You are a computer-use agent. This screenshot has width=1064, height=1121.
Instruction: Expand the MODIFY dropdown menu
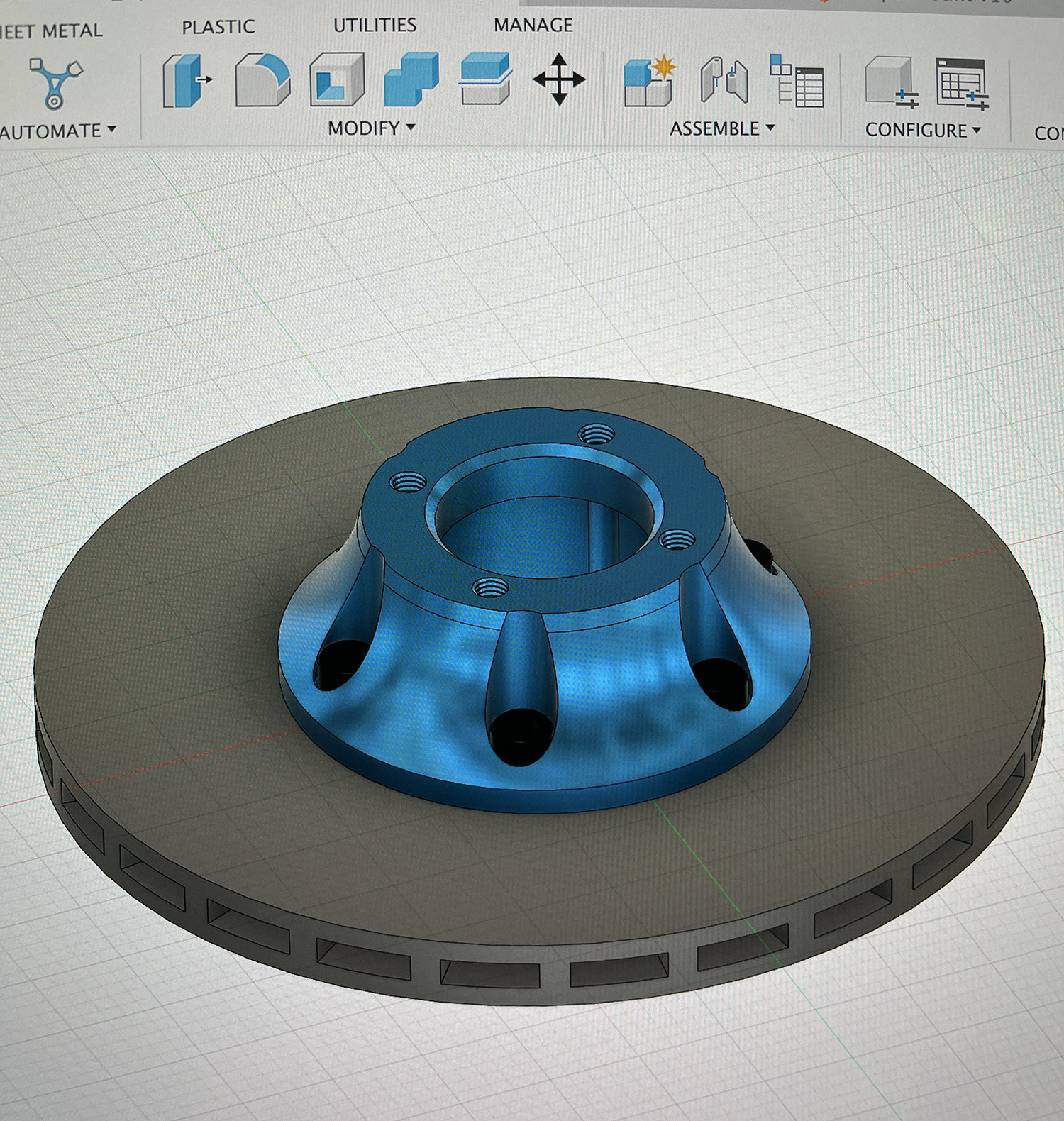[371, 128]
